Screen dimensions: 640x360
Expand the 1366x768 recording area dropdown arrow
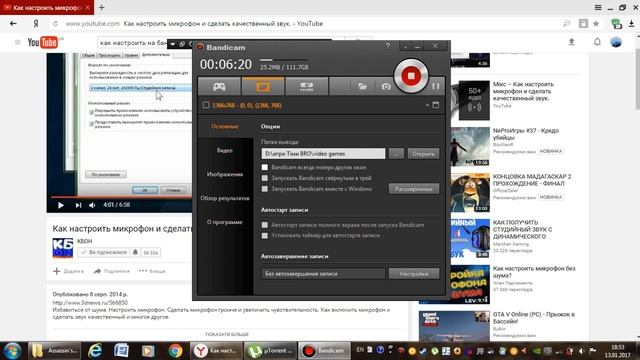[427, 105]
